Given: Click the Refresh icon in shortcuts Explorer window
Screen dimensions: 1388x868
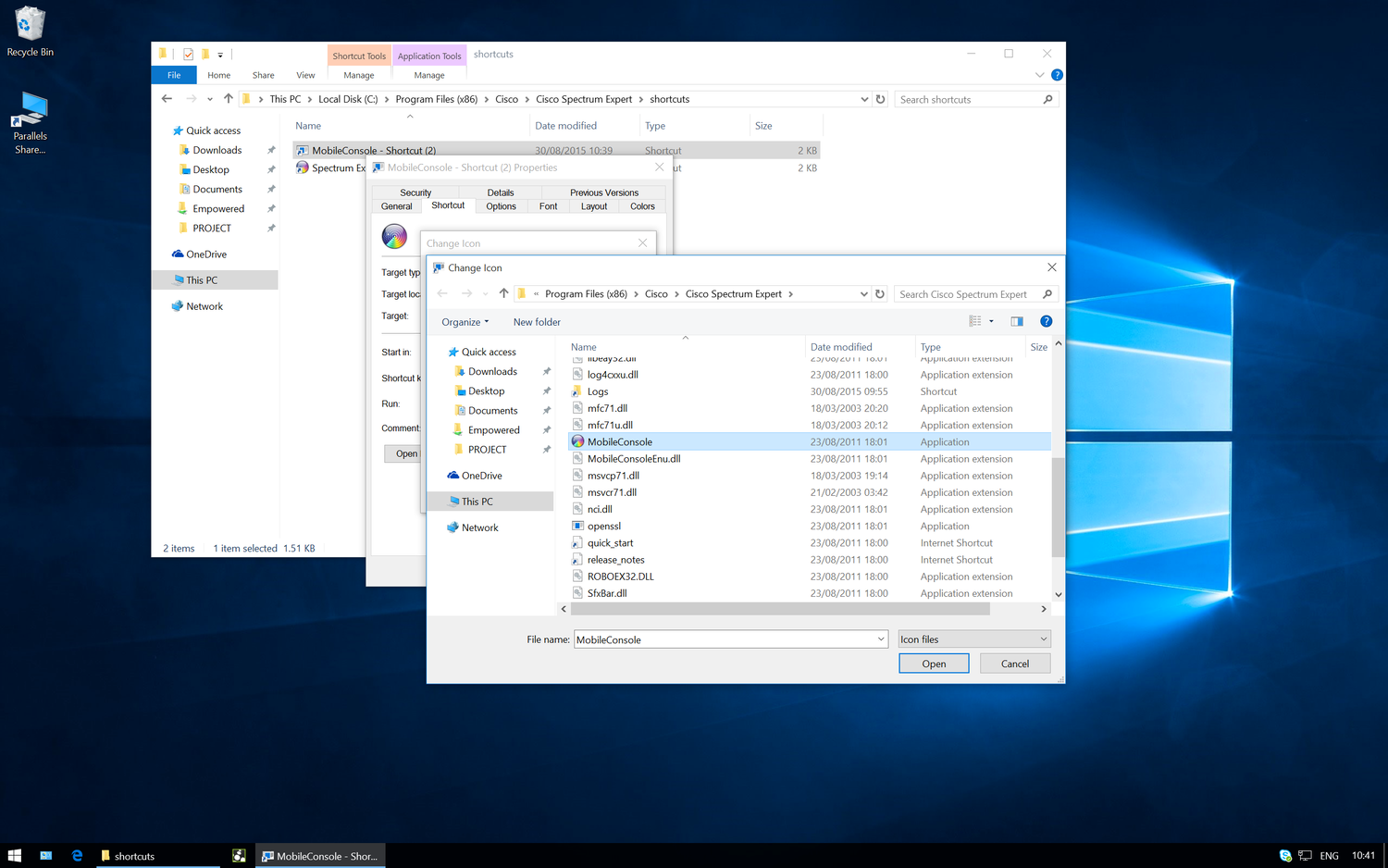Looking at the screenshot, I should click(880, 99).
